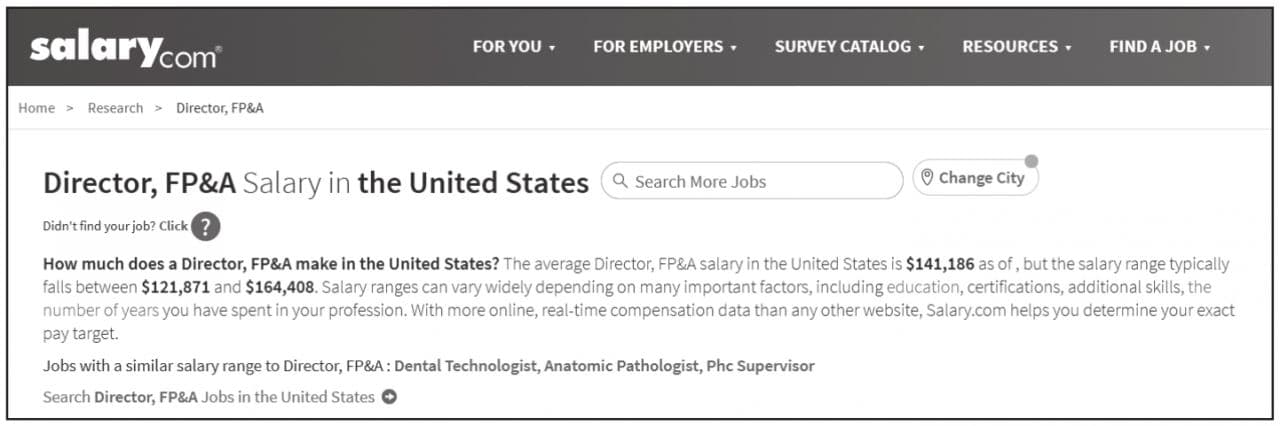Image resolution: width=1280 pixels, height=426 pixels.
Task: Click the location pin icon in Change City
Action: pos(927,178)
